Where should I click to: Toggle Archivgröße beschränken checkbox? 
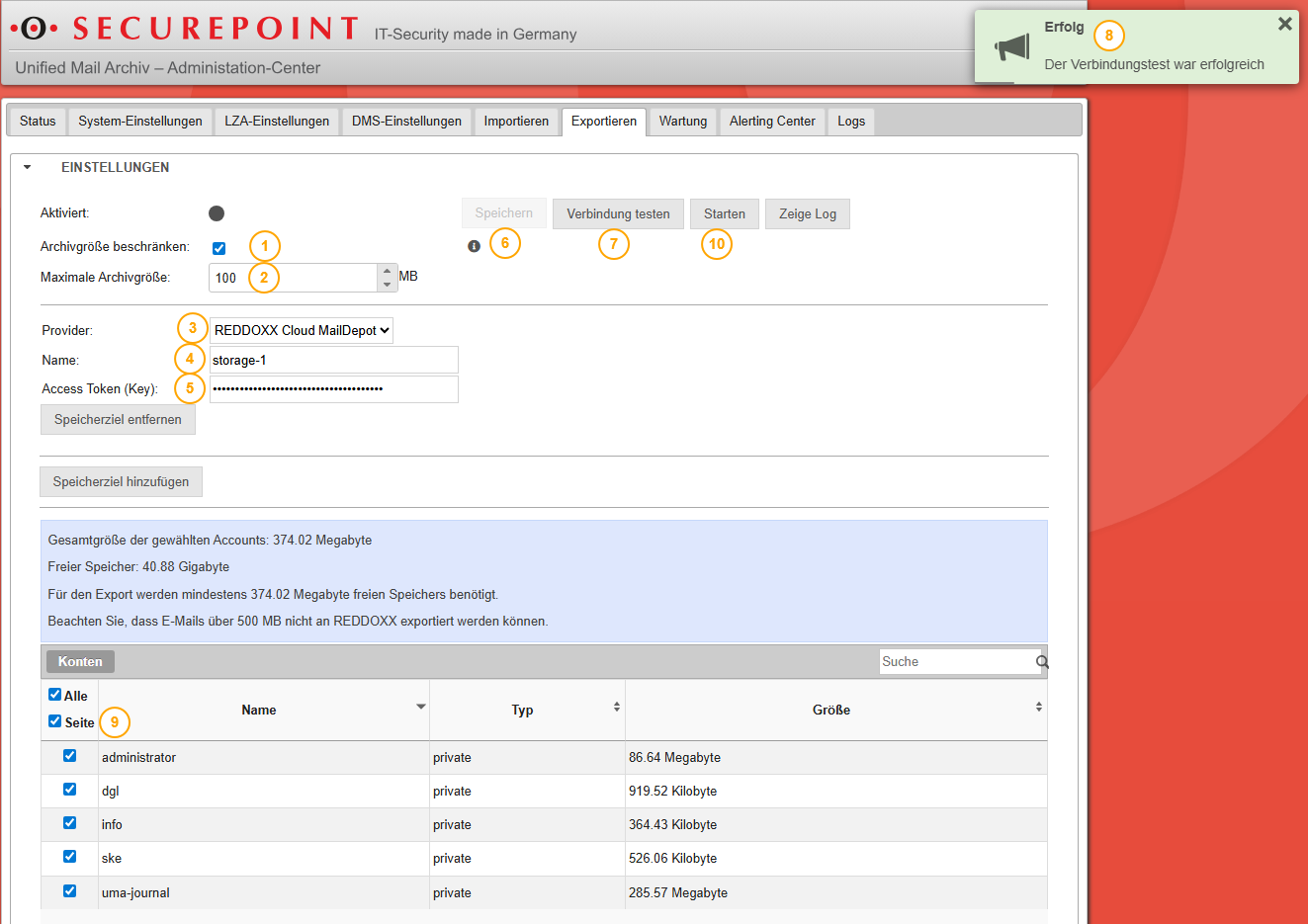(218, 248)
